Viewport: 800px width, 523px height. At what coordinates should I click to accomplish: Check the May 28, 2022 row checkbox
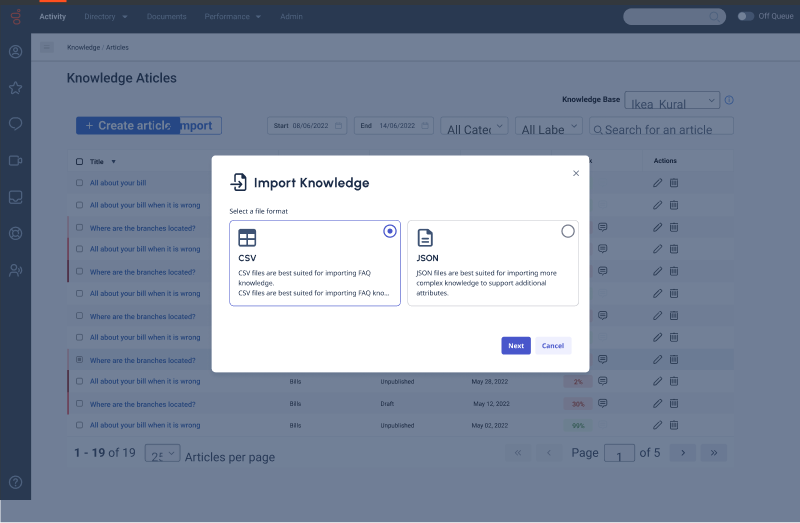point(80,381)
